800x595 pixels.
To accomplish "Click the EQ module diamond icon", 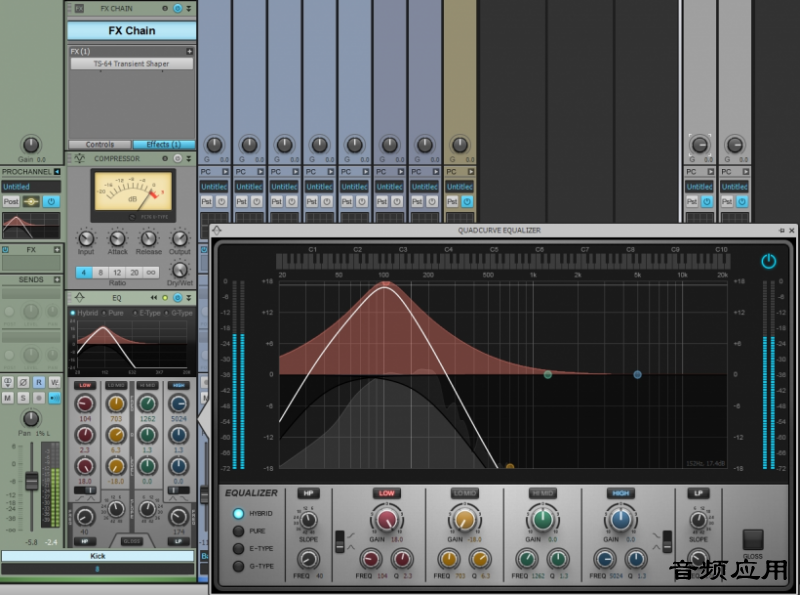I will 80,298.
